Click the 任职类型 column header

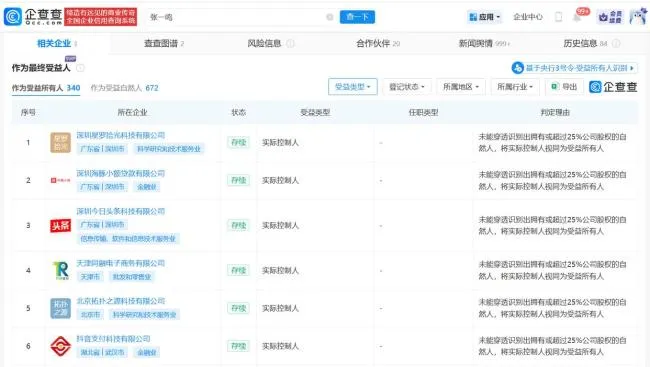coord(423,112)
